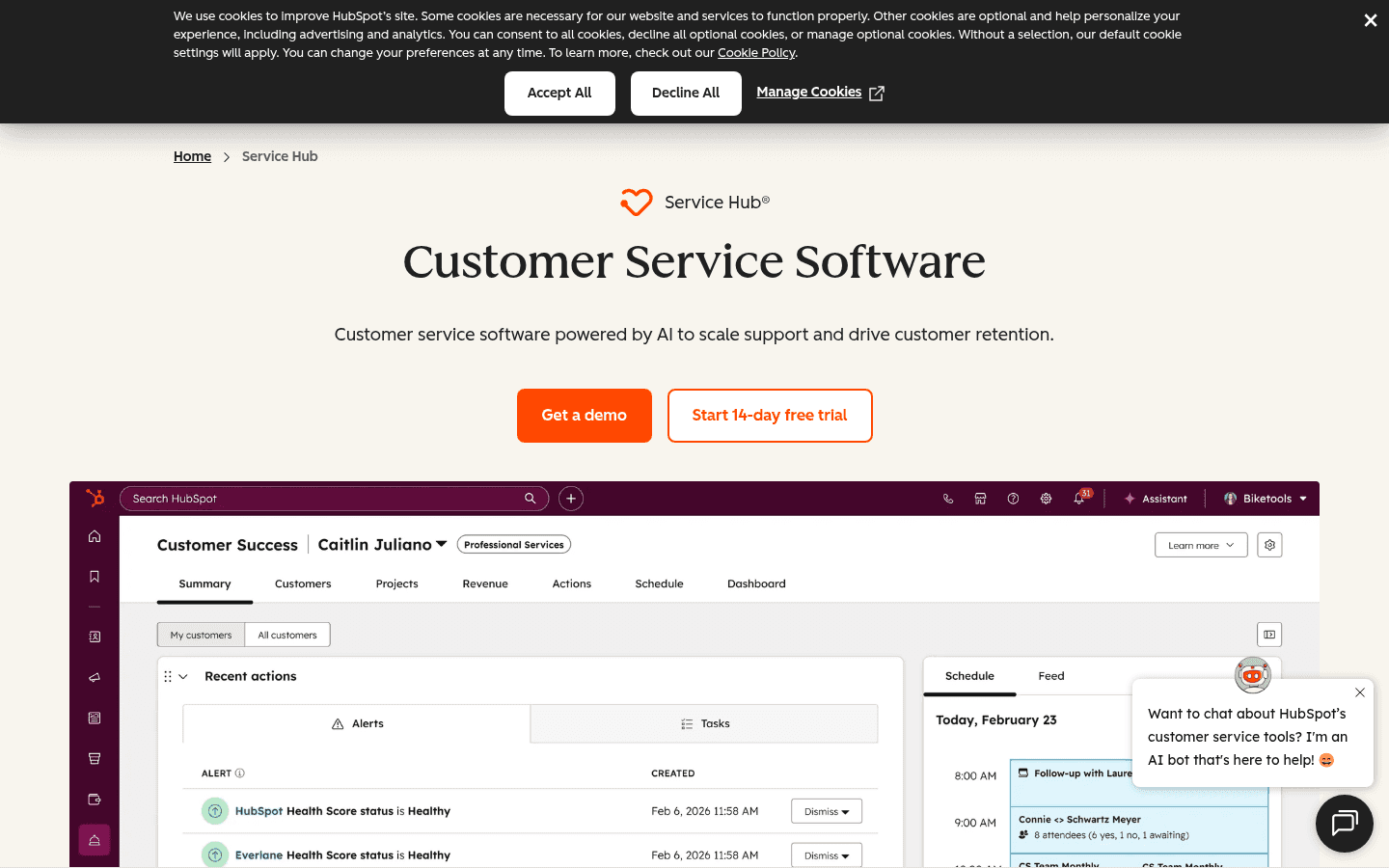Open the HubSpot alert company link
1389x868 pixels.
tap(259, 811)
